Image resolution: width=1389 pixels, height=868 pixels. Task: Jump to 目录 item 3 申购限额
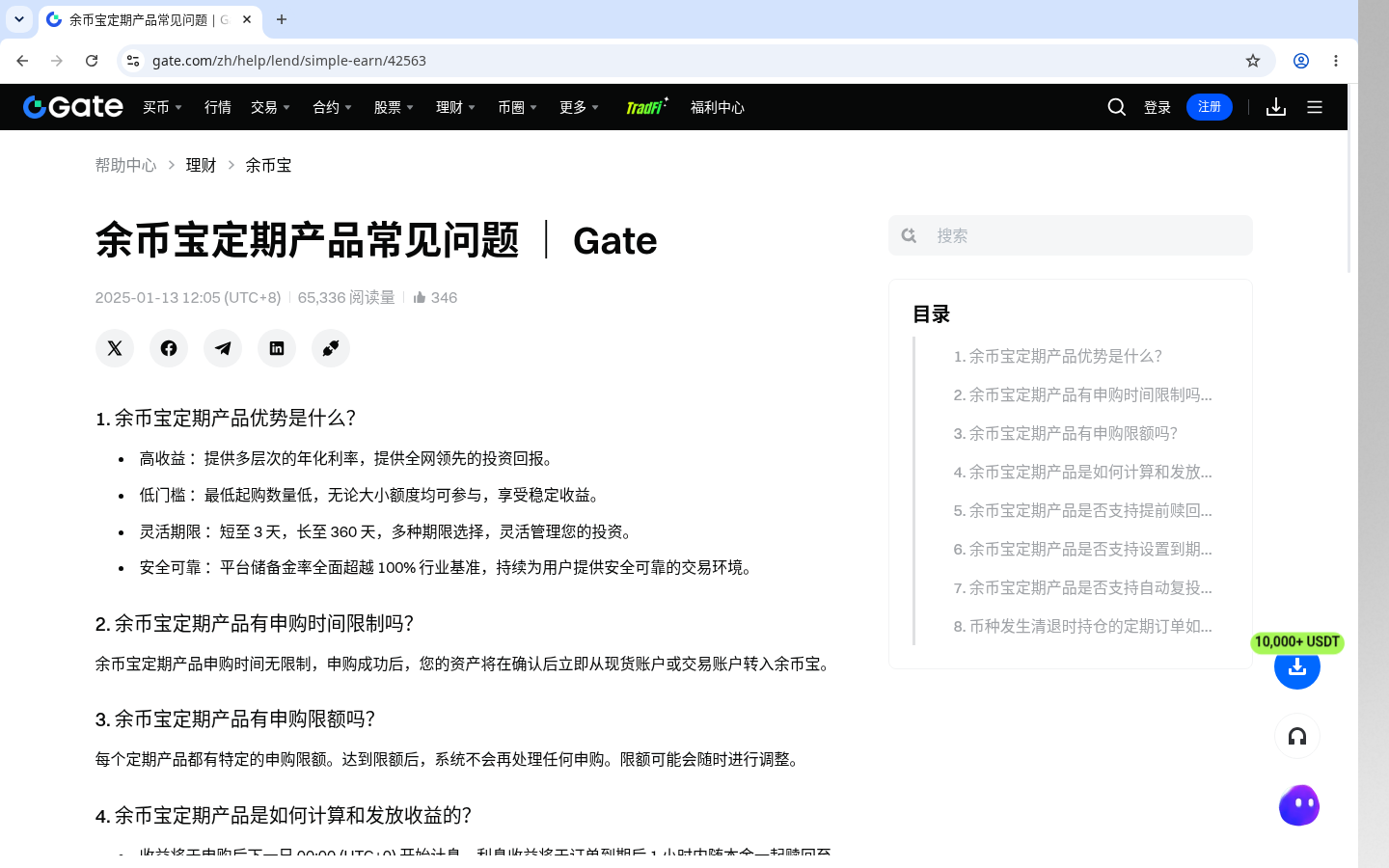[1066, 433]
